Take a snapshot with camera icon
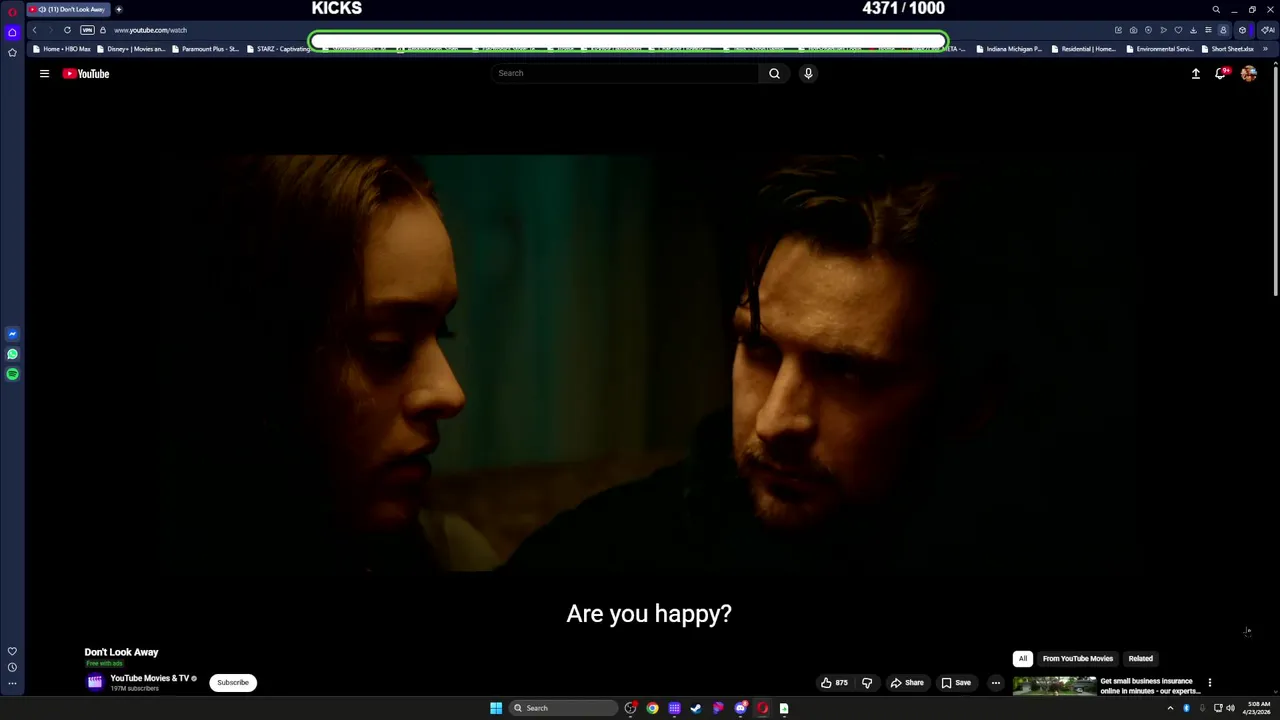 coord(1133,30)
